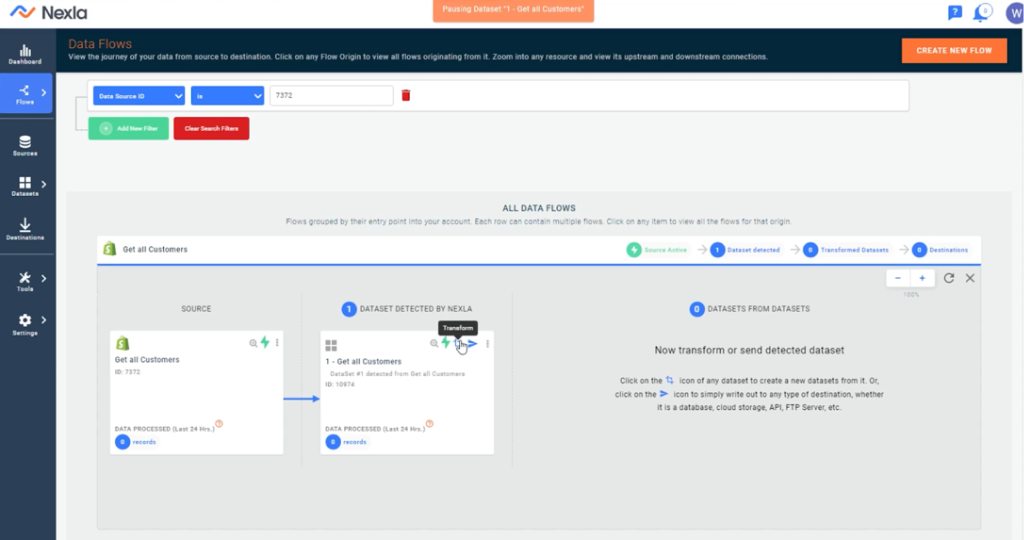Delete the filter with red trash icon

[406, 95]
